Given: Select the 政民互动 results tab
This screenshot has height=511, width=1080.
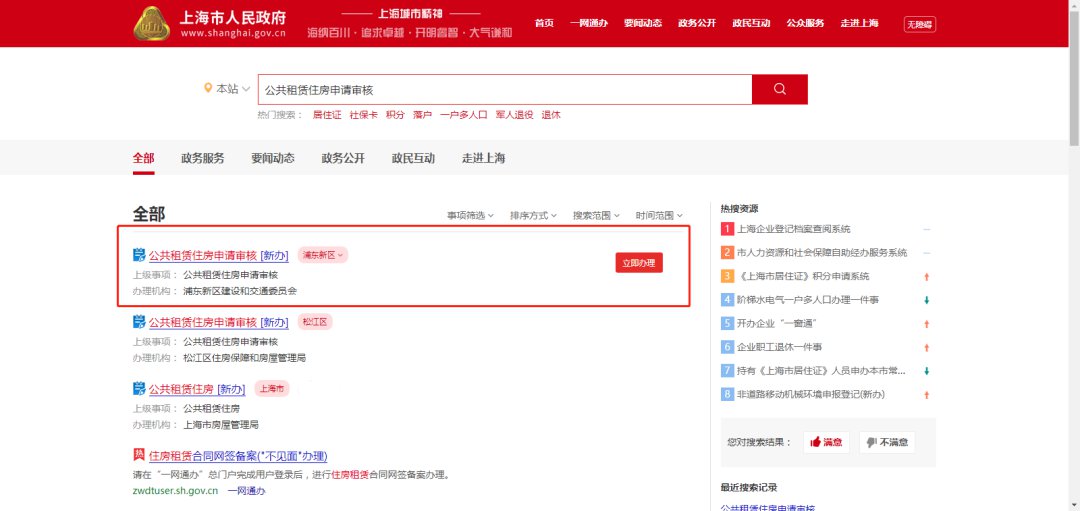Looking at the screenshot, I should (413, 158).
